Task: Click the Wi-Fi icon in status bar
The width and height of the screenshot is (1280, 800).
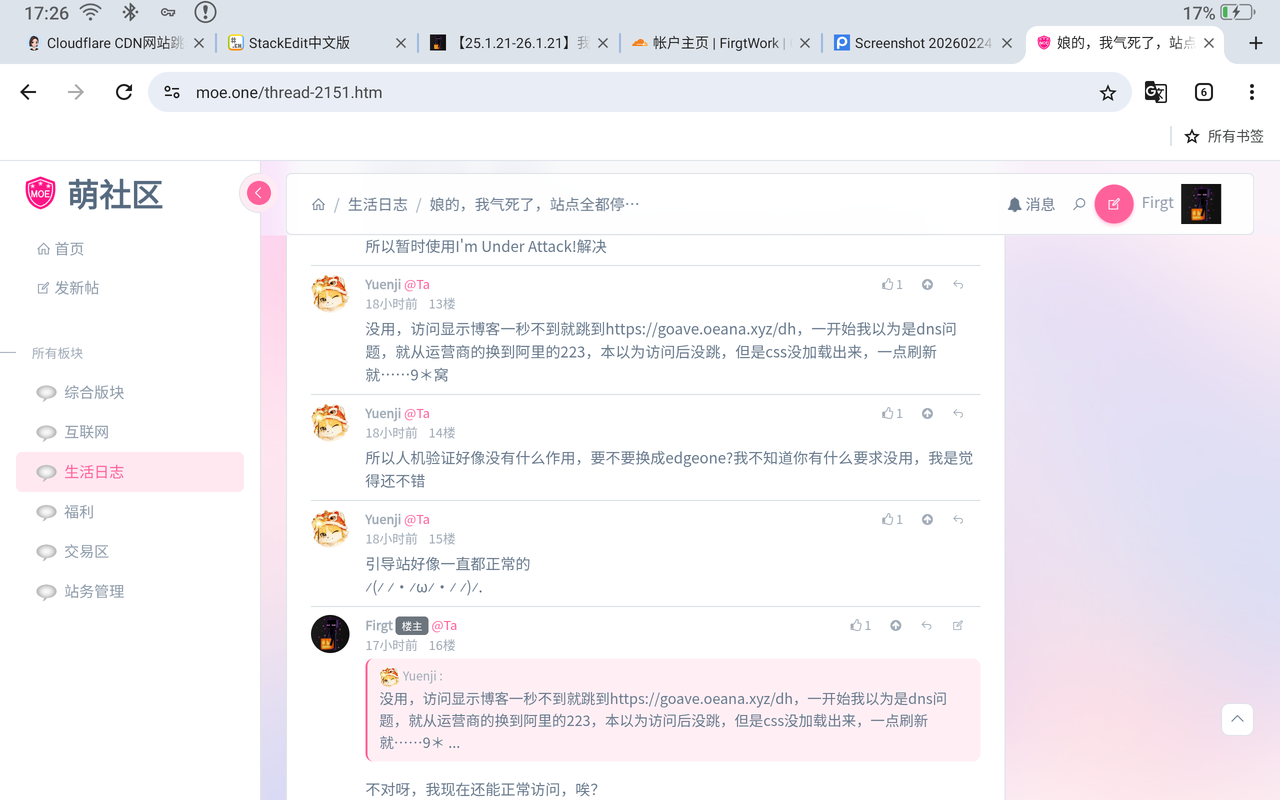Action: click(90, 13)
